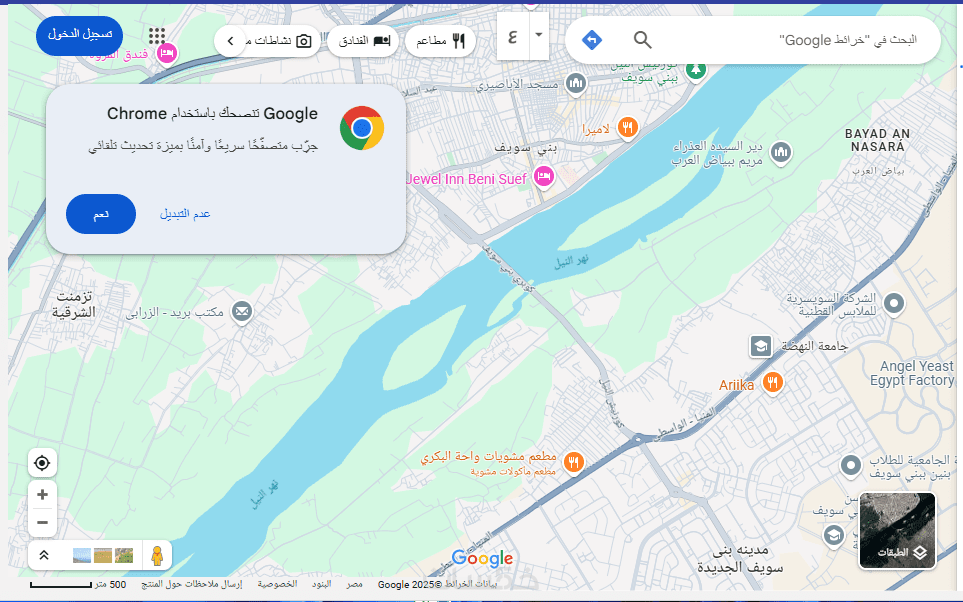Click the مصر country footer link
Screen dimensions: 963x602
coord(354,584)
